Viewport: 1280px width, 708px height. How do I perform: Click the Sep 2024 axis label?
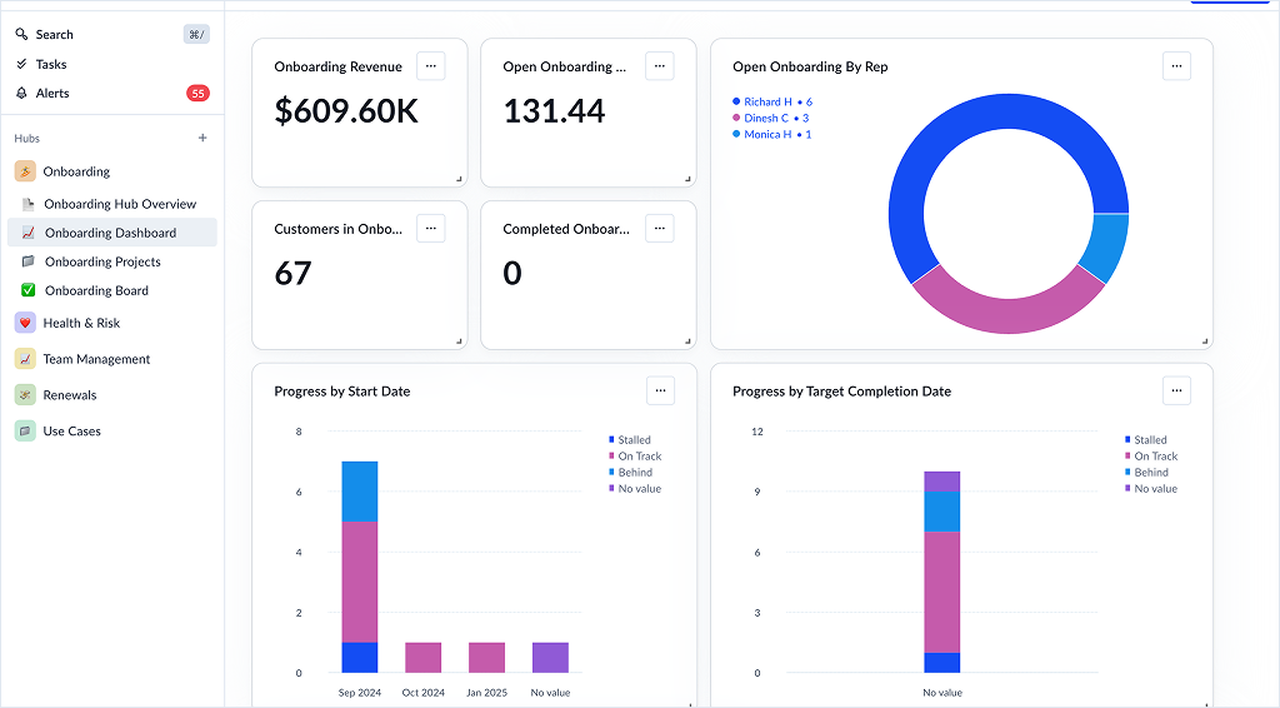pos(360,693)
